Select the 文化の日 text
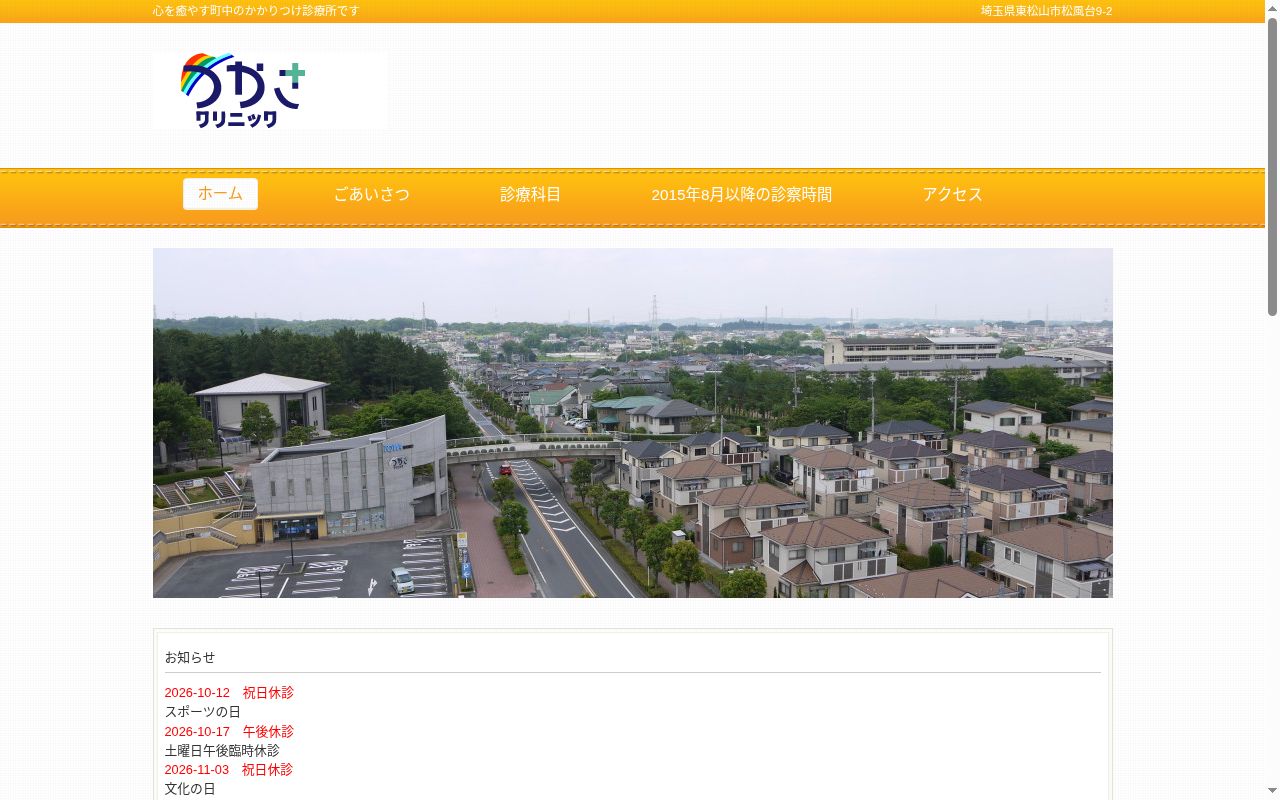 click(190, 789)
